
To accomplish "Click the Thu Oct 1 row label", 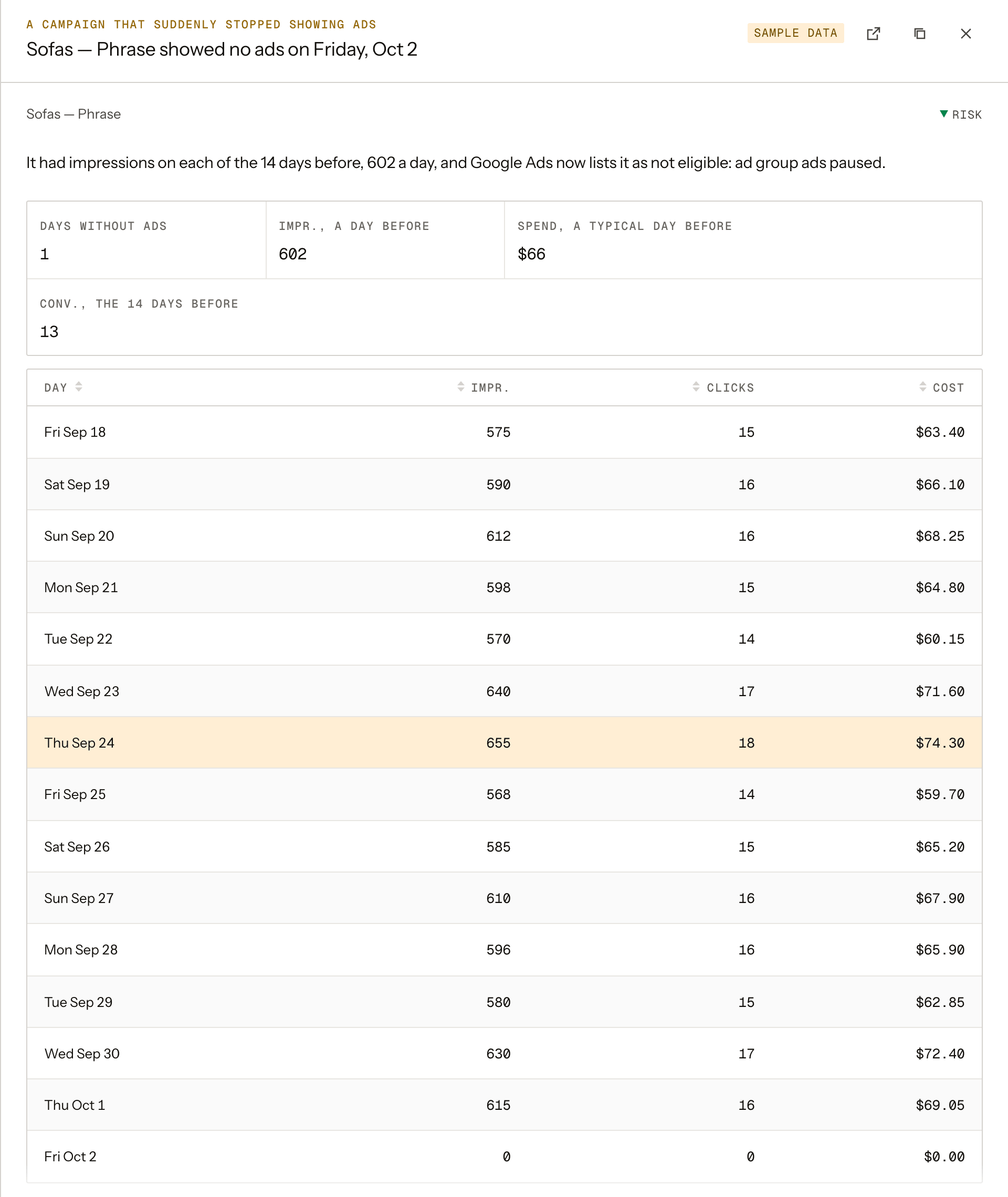I will tap(75, 1105).
